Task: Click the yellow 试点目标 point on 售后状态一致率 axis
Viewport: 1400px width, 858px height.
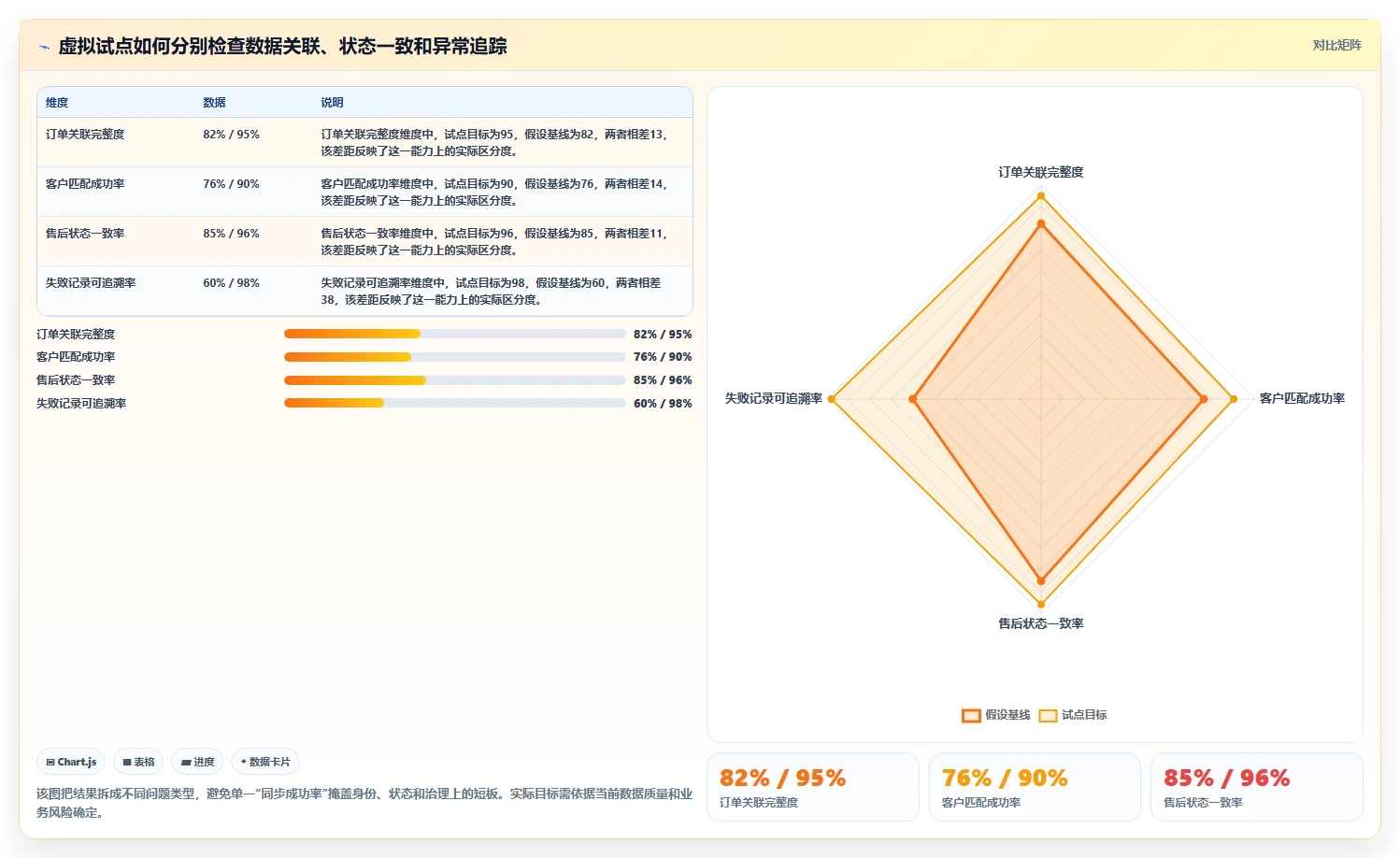Action: pos(1040,605)
